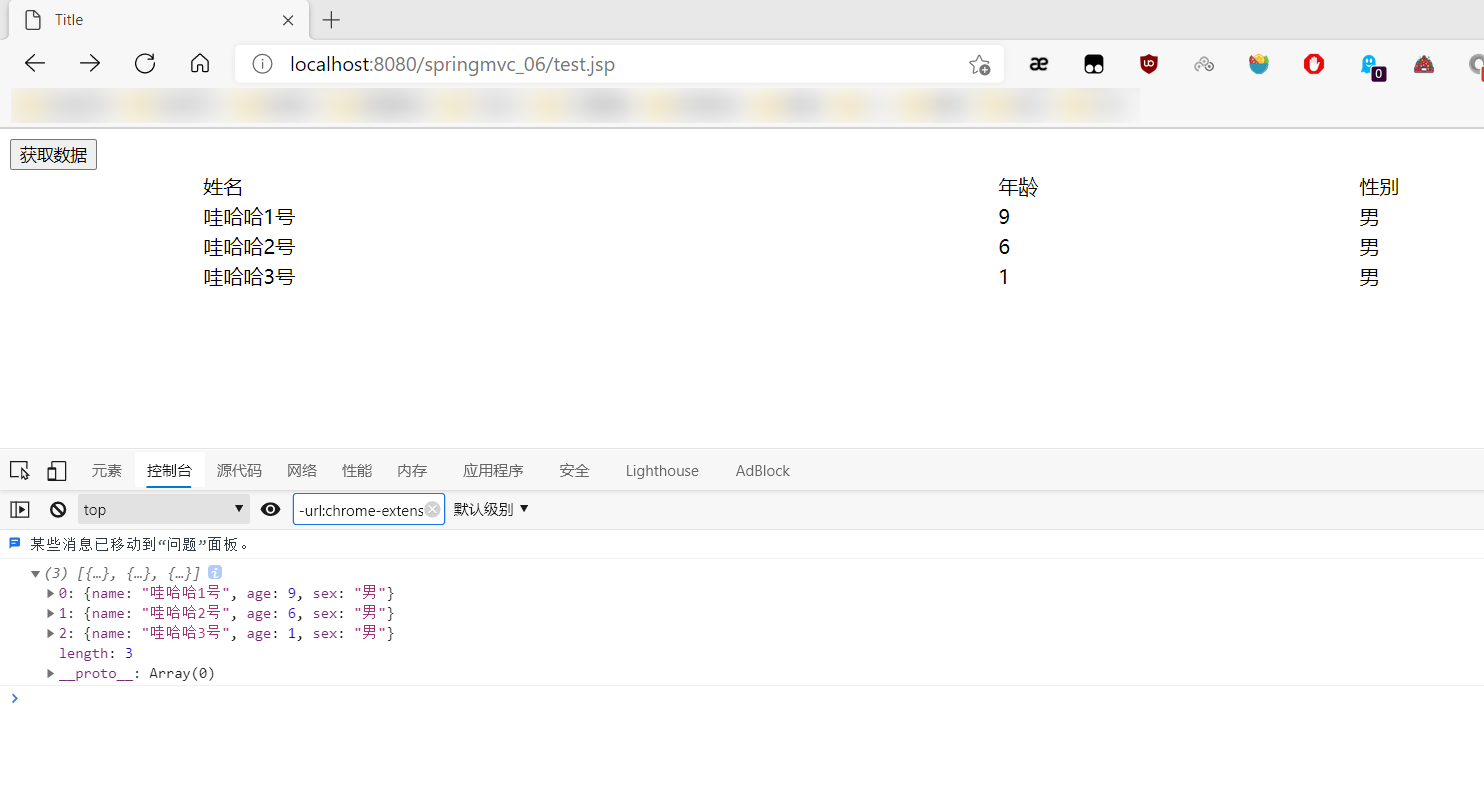The height and width of the screenshot is (788, 1484).
Task: Add this page to favorites
Action: tap(979, 65)
